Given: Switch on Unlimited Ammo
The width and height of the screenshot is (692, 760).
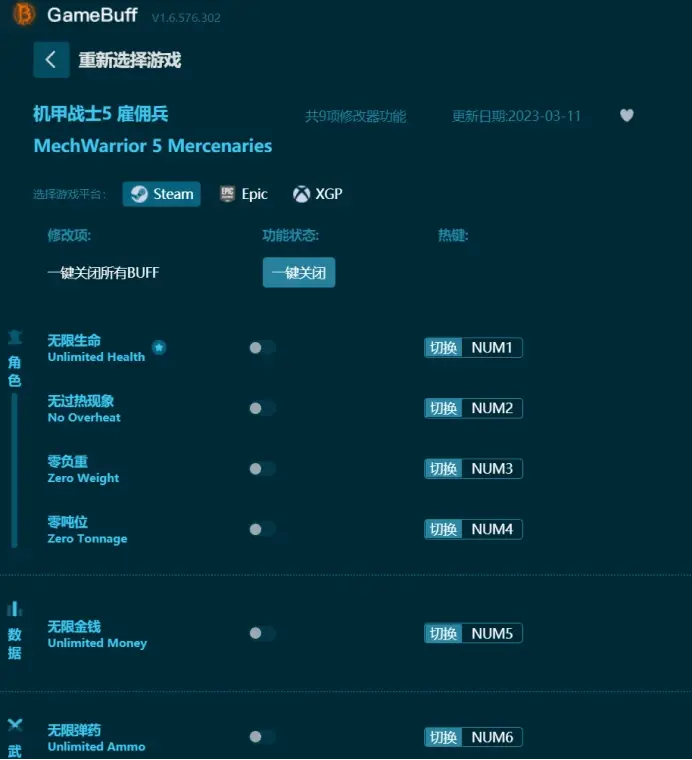Looking at the screenshot, I should click(262, 737).
